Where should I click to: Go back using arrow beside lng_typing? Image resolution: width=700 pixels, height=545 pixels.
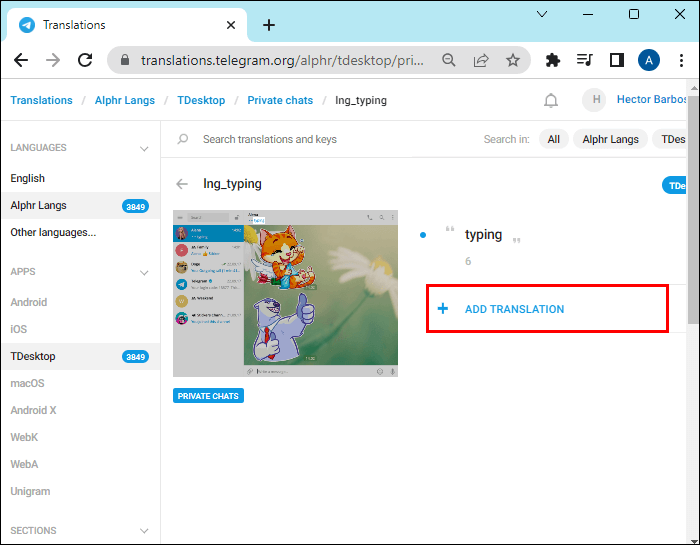(182, 184)
